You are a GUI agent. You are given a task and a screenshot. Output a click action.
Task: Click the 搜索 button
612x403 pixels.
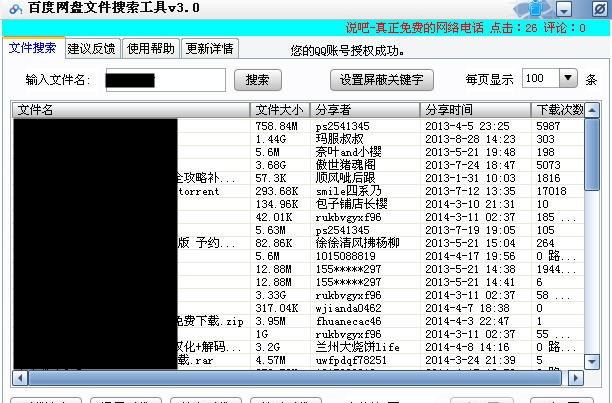pyautogui.click(x=258, y=80)
